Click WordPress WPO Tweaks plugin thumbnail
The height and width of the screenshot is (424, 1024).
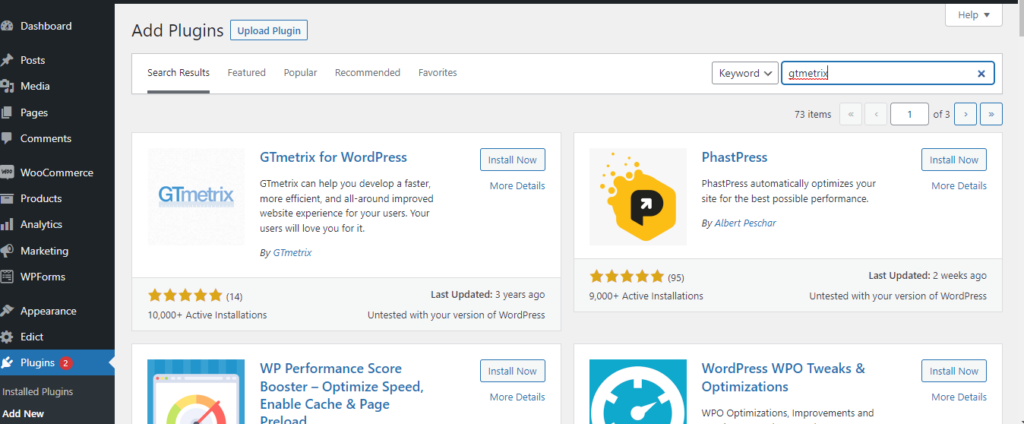(x=638, y=391)
